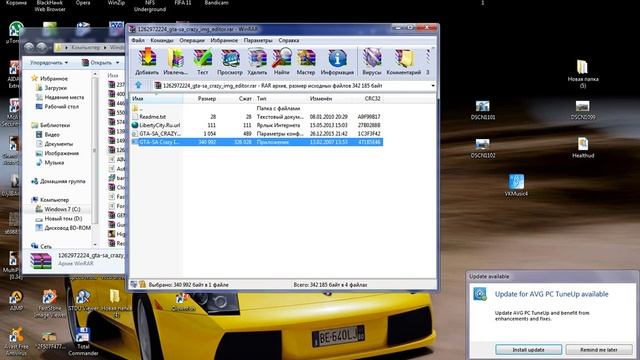Image resolution: width=640 pixels, height=360 pixels.
Task: Launch the Мастер (Wizard) tool
Action: coord(306,62)
